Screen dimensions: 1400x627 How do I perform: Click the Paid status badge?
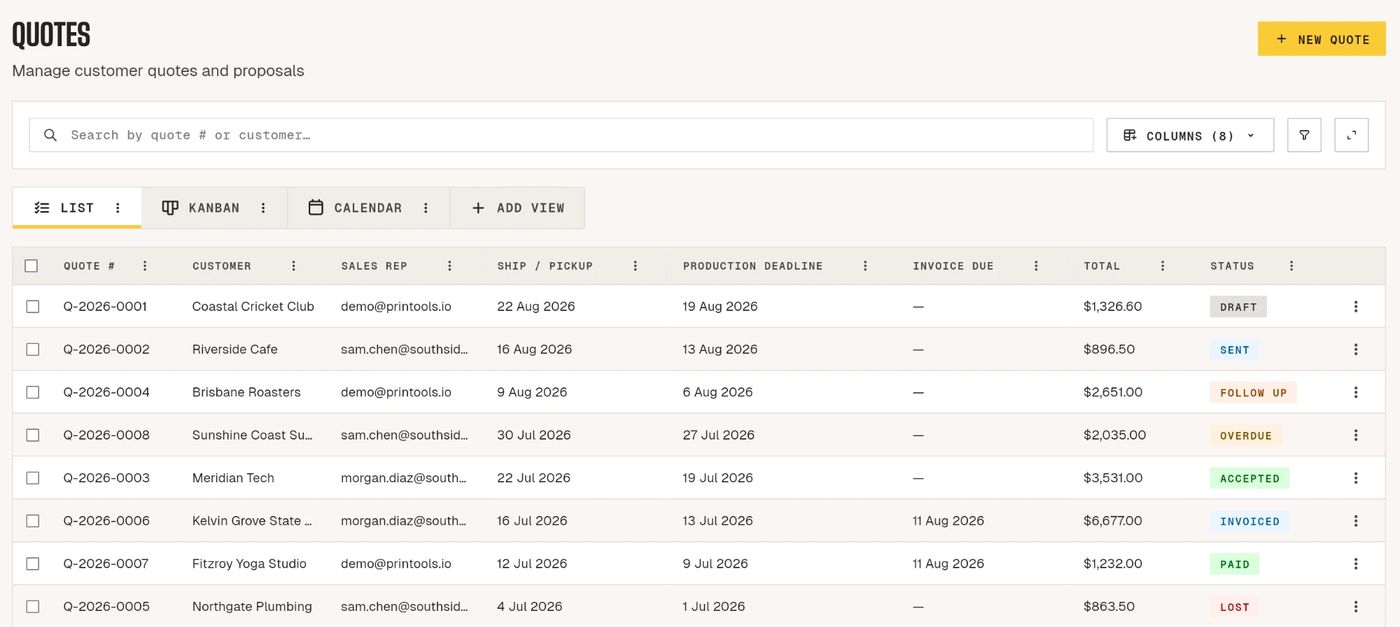click(1235, 564)
